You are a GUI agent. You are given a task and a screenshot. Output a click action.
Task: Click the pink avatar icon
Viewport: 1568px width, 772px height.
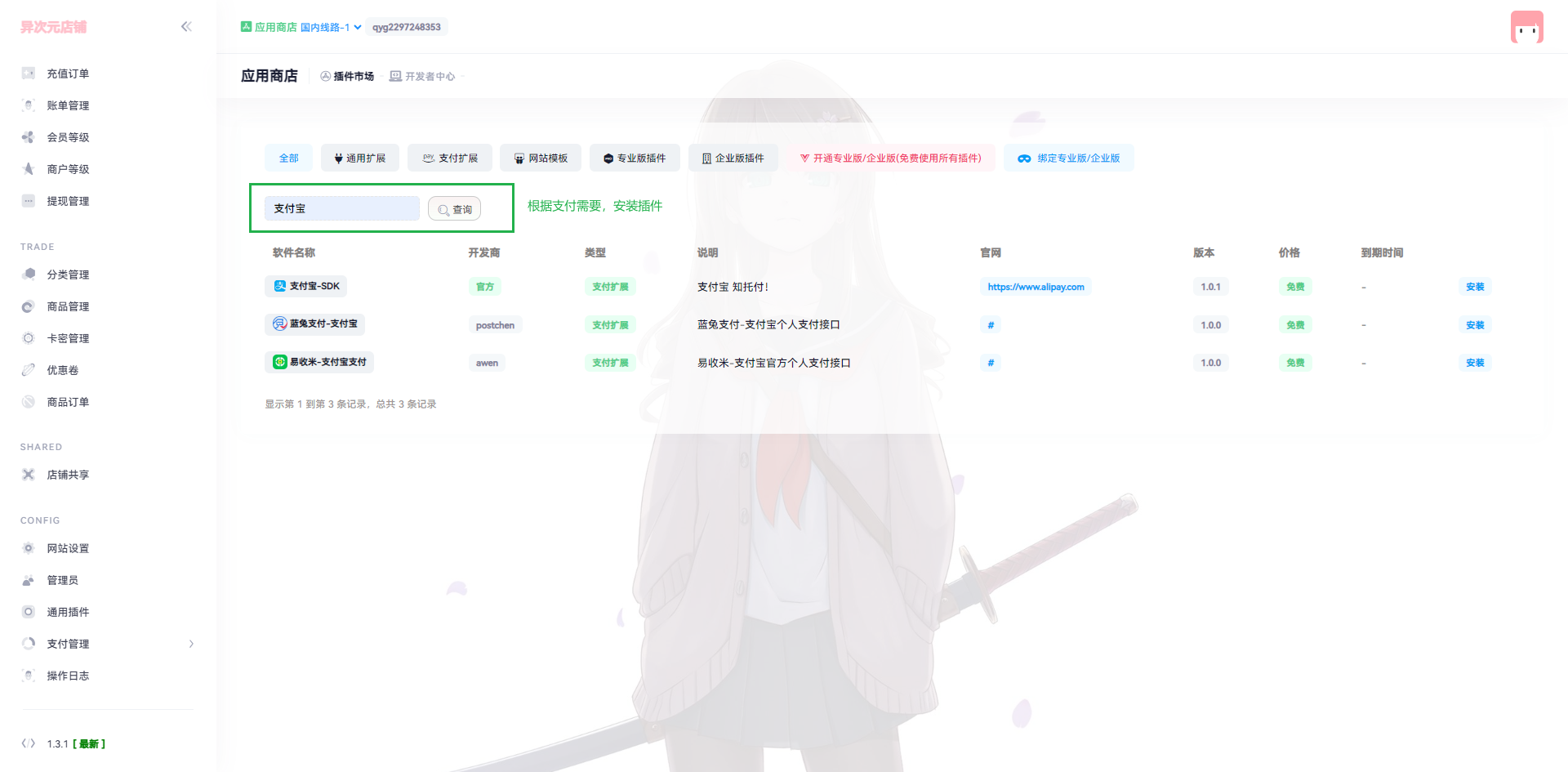click(x=1526, y=27)
